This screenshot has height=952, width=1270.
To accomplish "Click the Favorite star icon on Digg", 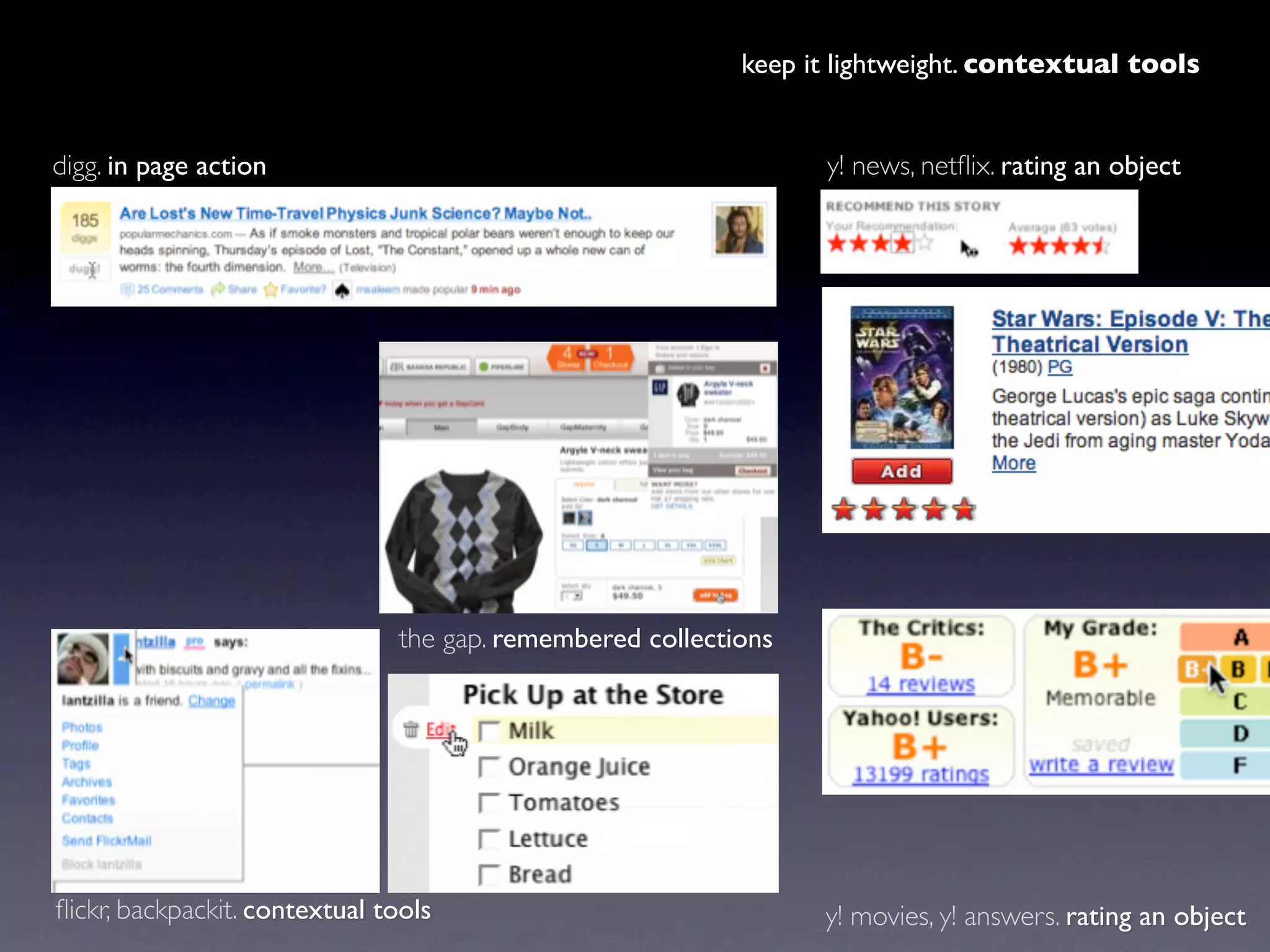I will click(271, 289).
